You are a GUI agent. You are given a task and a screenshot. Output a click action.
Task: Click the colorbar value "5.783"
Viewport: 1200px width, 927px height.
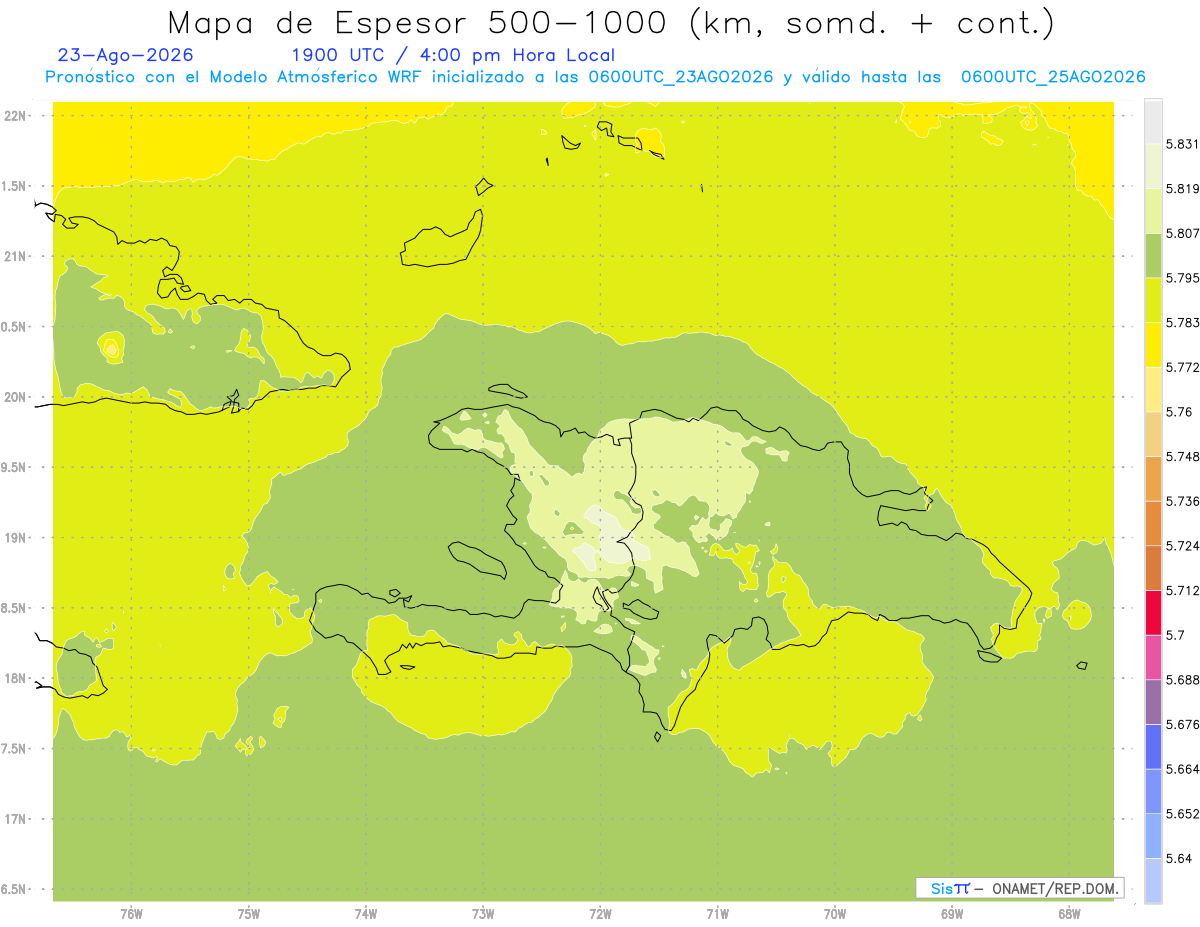pyautogui.click(x=1183, y=322)
